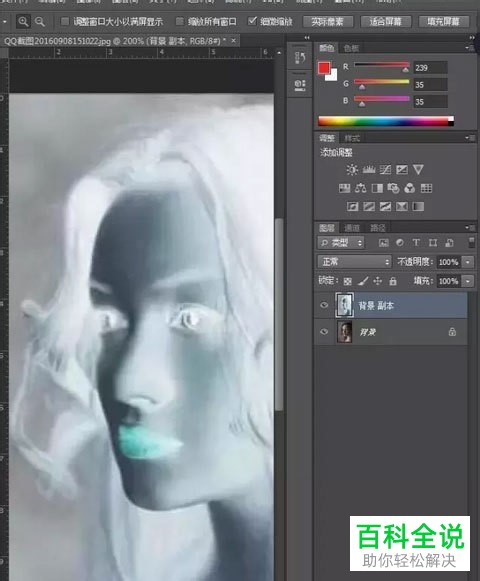Add a Posterize adjustment layer
The image size is (480, 581).
(x=369, y=206)
